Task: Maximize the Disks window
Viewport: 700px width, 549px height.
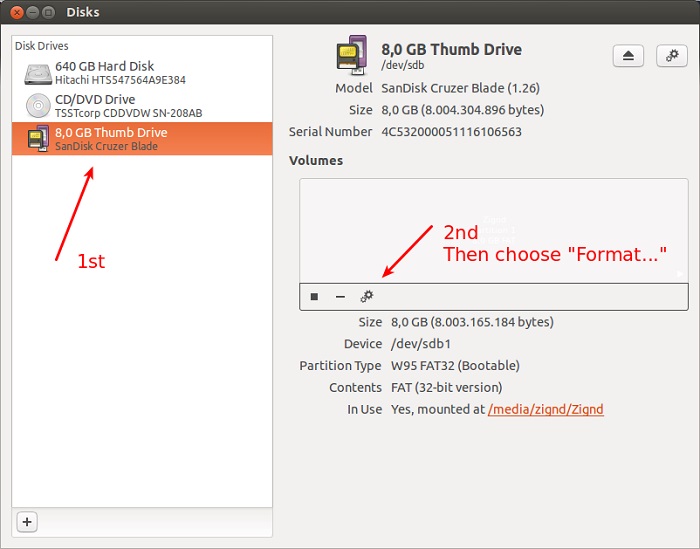Action: click(x=49, y=12)
